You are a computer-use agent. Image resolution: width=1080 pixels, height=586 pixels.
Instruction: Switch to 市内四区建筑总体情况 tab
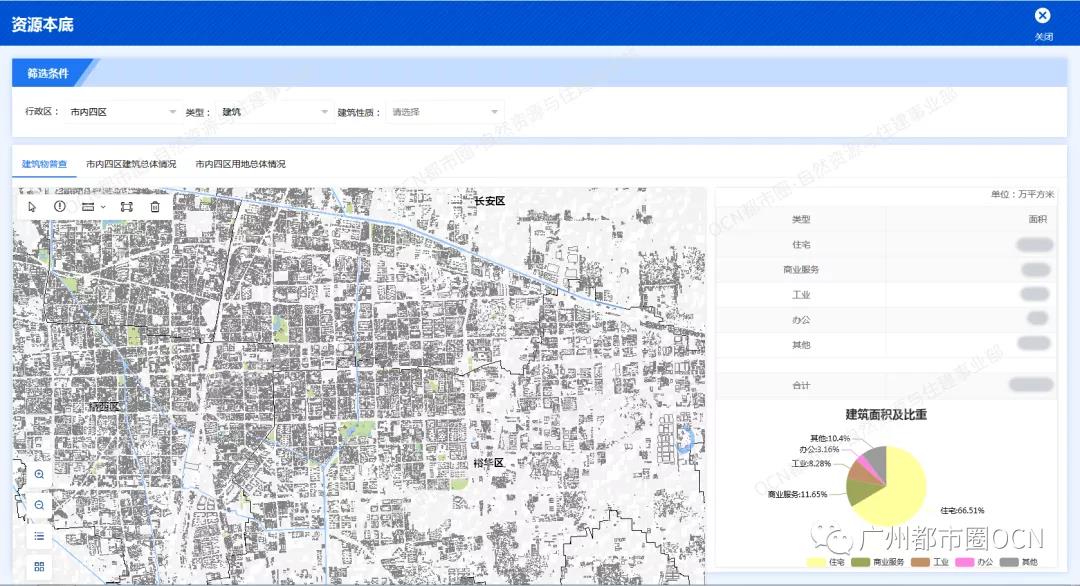(131, 164)
